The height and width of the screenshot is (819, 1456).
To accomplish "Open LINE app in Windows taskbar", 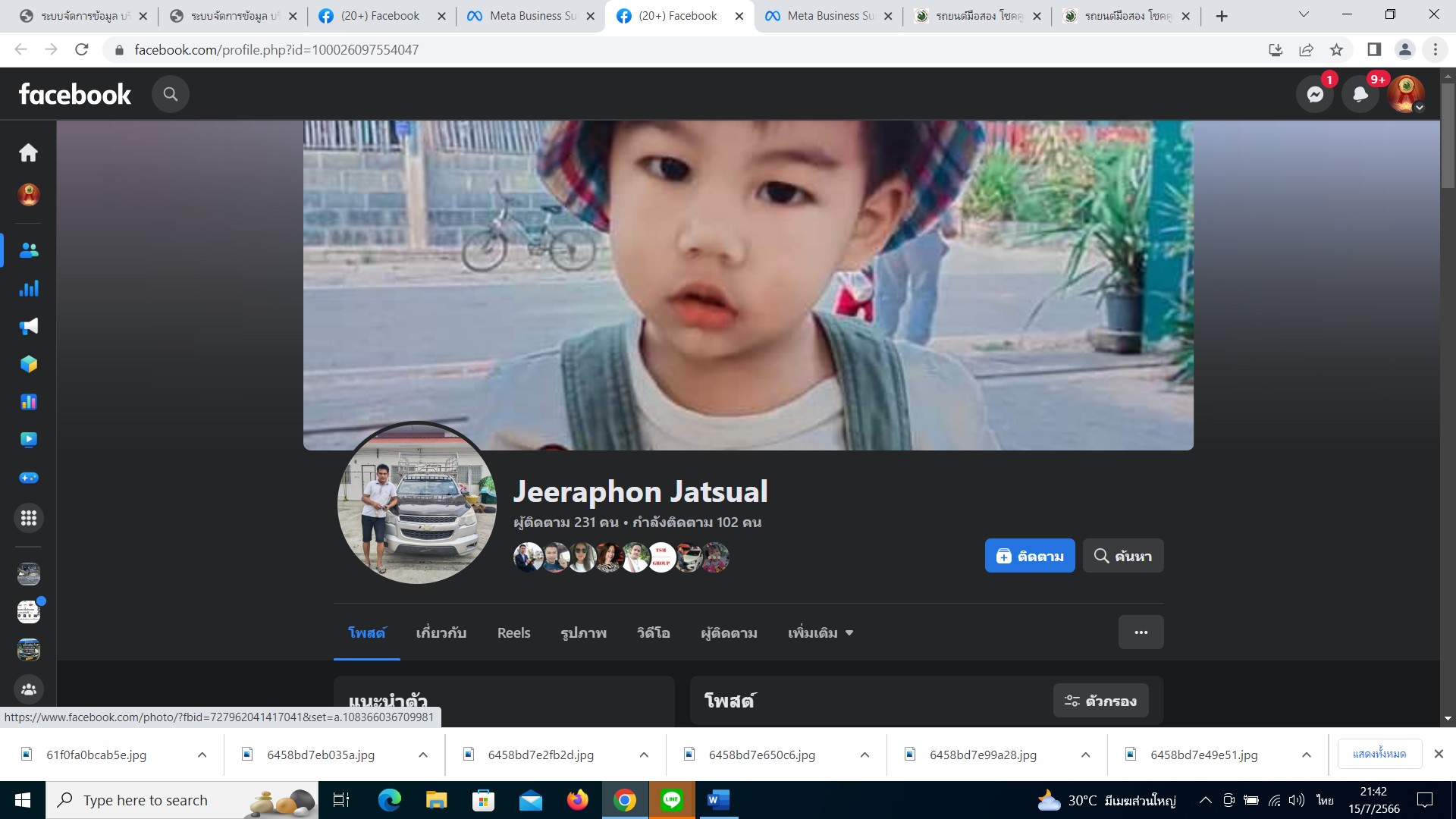I will pyautogui.click(x=671, y=800).
